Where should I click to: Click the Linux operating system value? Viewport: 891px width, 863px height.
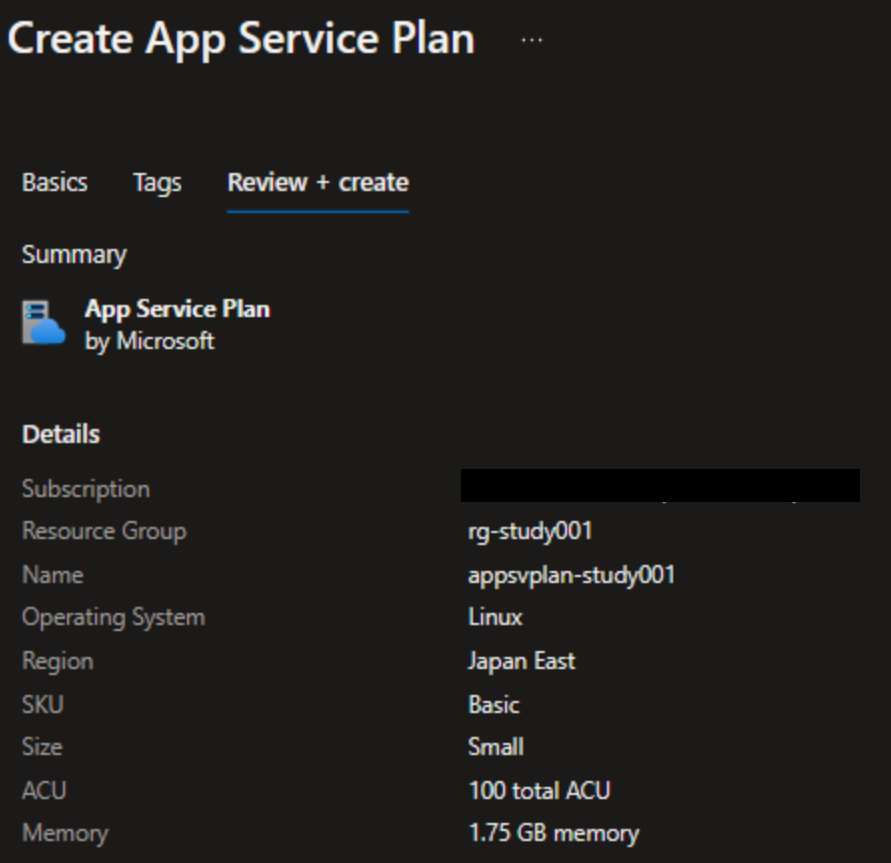pyautogui.click(x=495, y=618)
